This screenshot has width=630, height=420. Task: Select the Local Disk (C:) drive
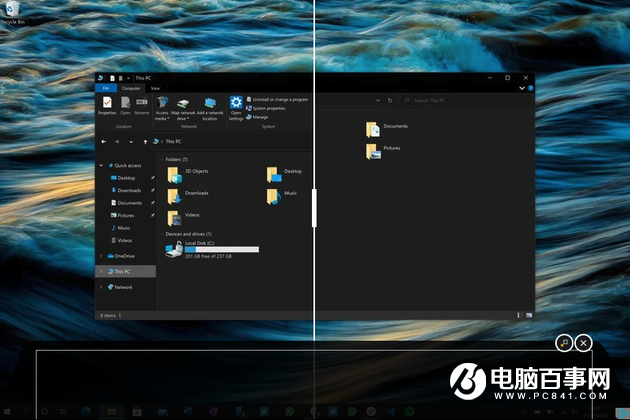212,250
